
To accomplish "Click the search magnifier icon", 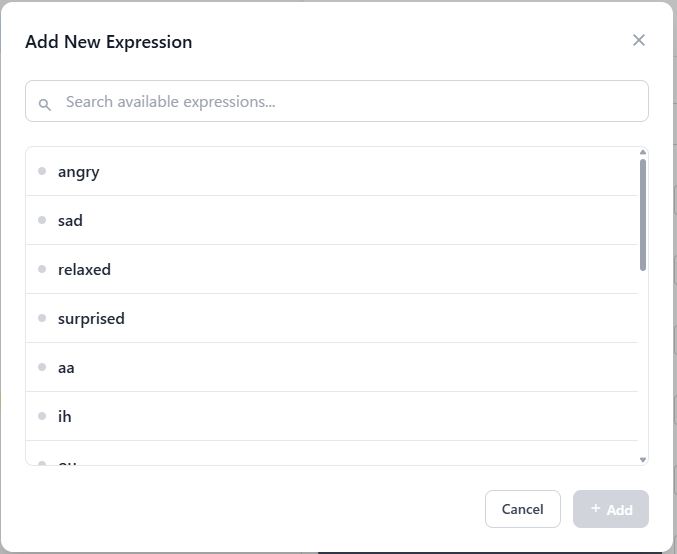I will pyautogui.click(x=45, y=103).
